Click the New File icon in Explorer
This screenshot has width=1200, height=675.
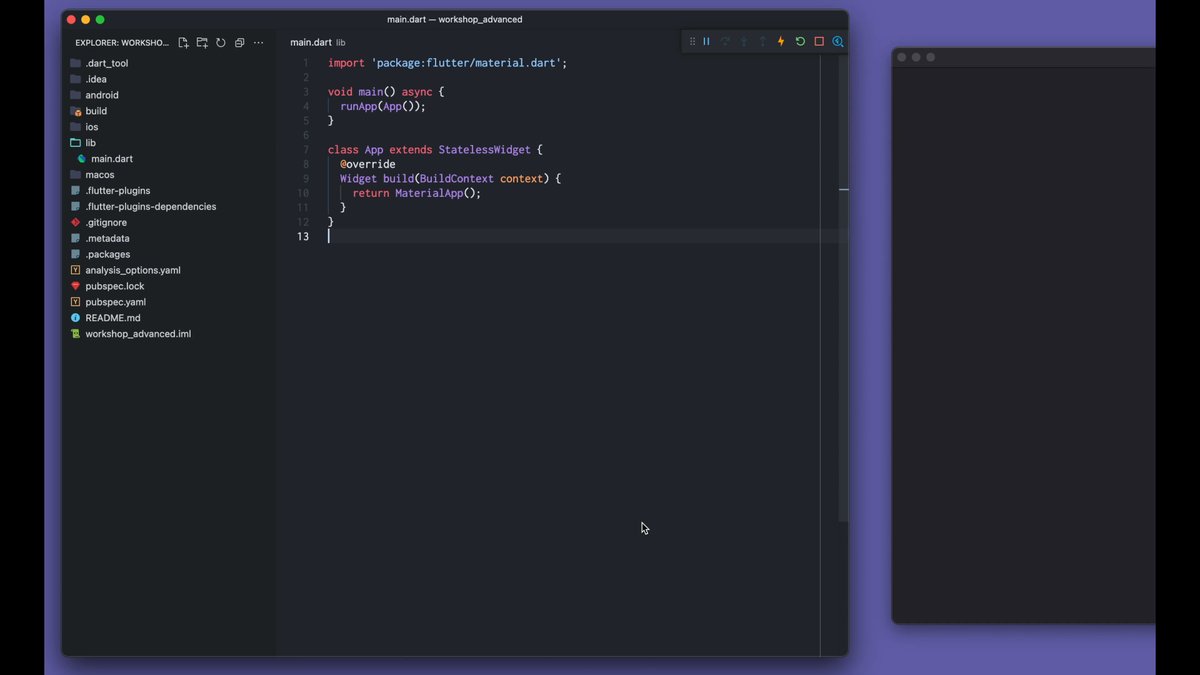[x=183, y=43]
